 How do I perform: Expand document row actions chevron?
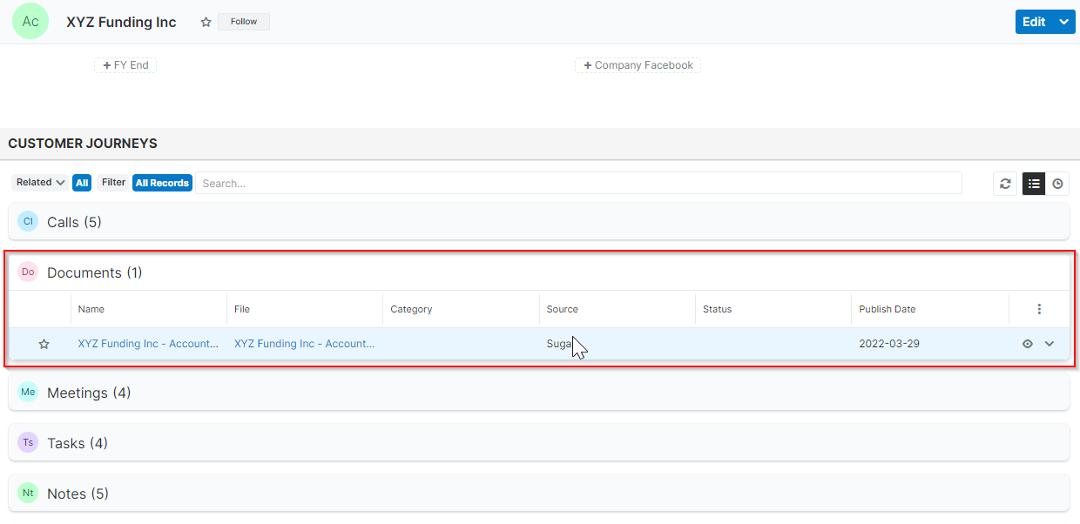(1049, 344)
